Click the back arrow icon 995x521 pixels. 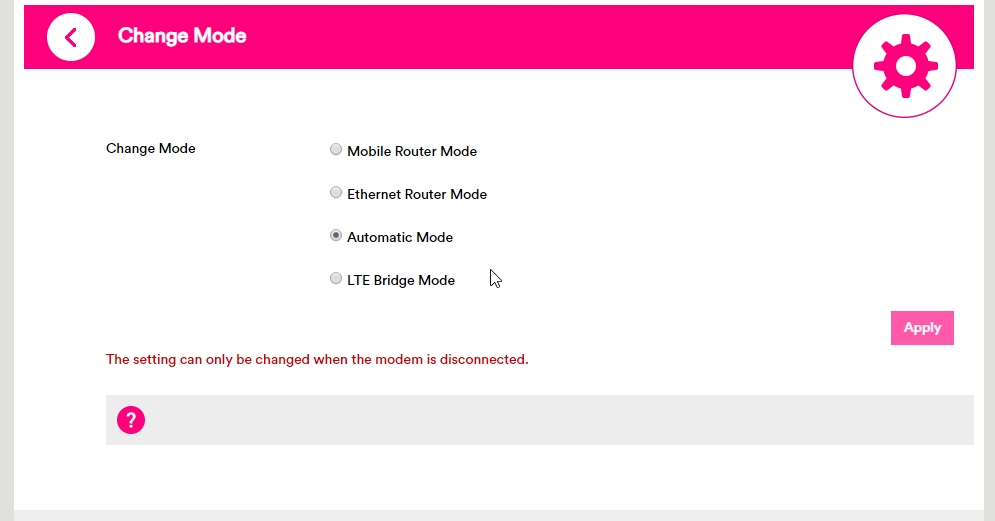pos(70,37)
